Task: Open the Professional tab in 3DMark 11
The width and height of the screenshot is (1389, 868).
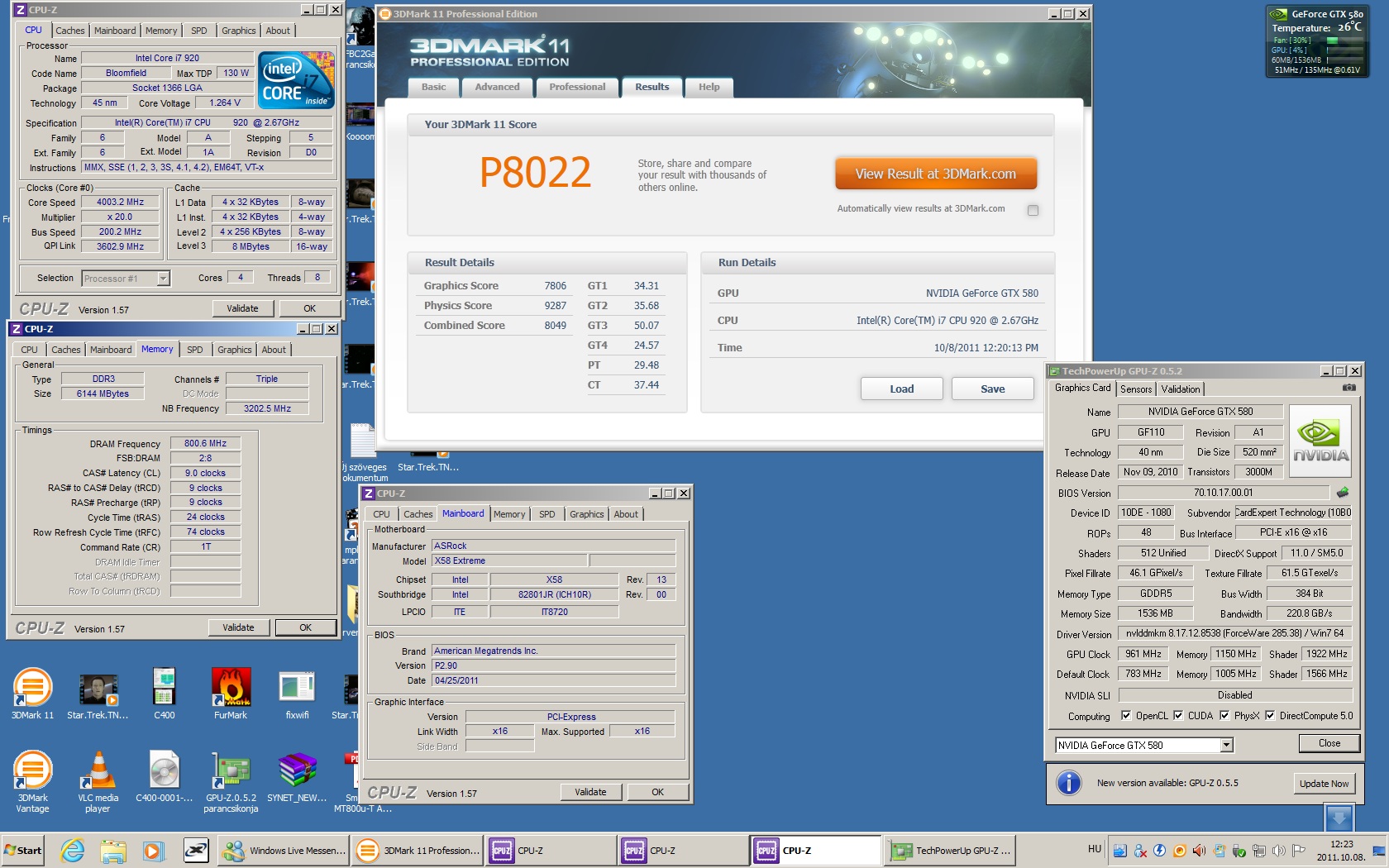Action: click(x=577, y=87)
